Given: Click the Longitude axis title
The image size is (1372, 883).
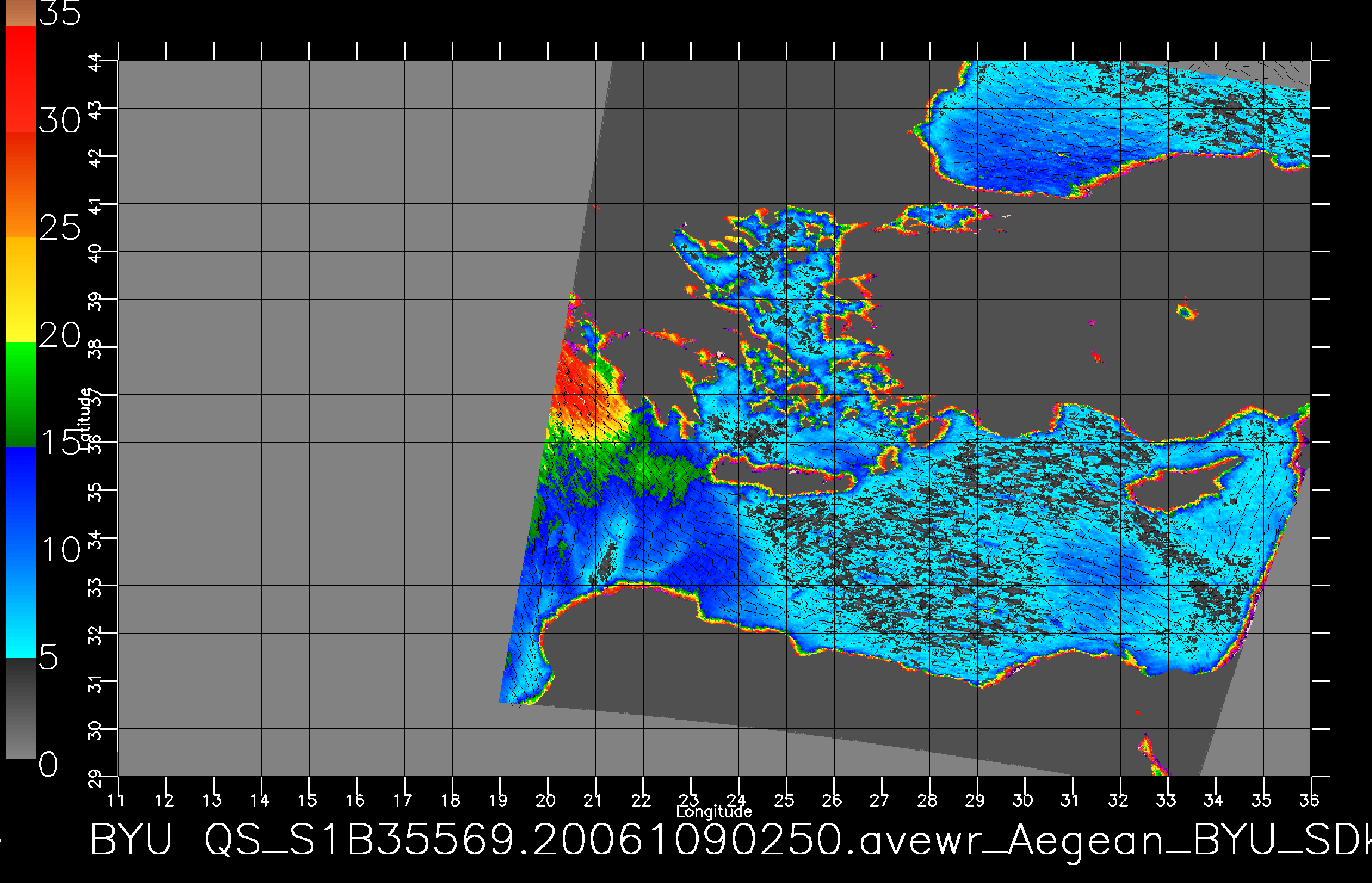Looking at the screenshot, I should (714, 811).
